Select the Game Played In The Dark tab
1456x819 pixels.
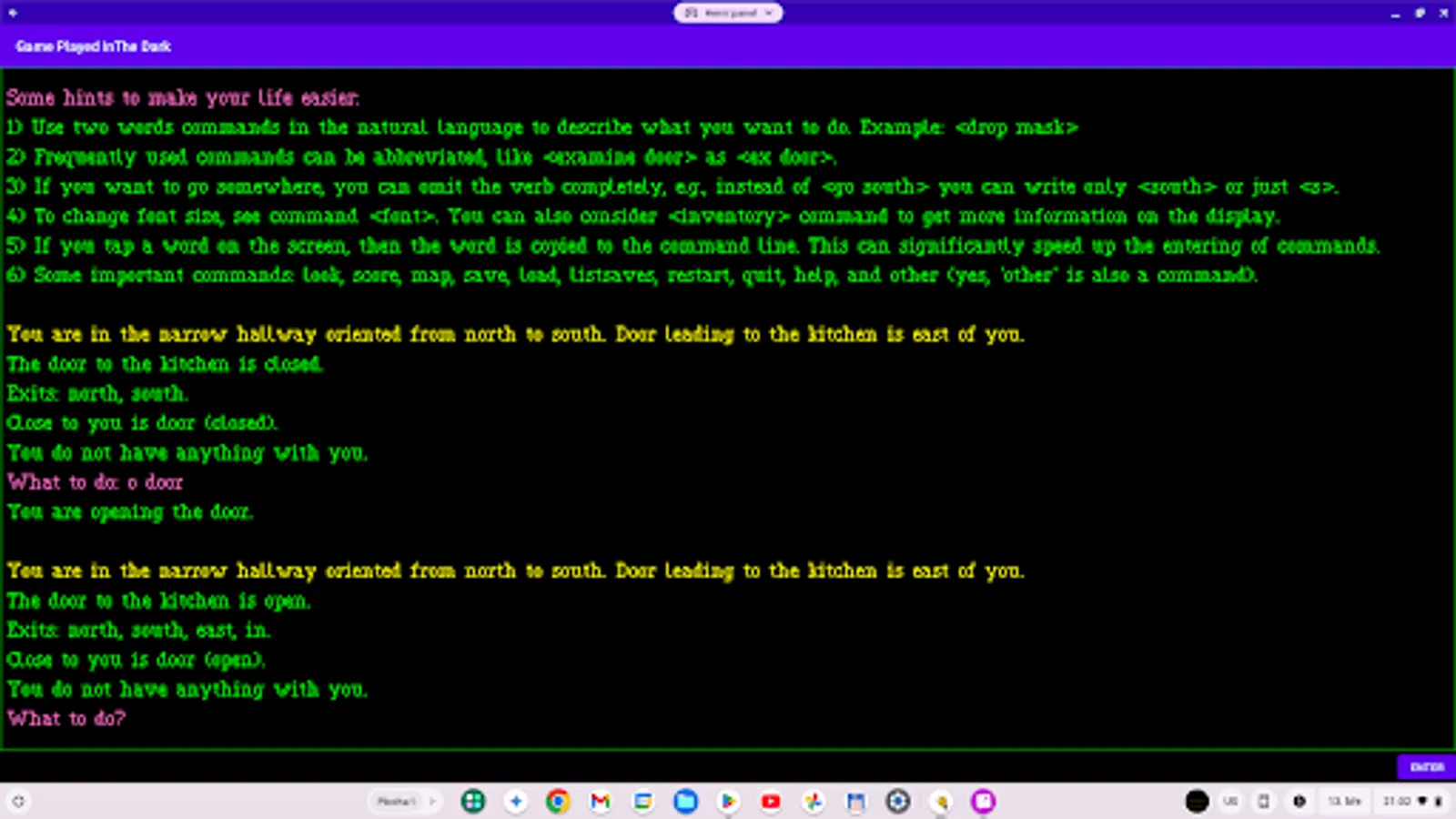[x=94, y=46]
